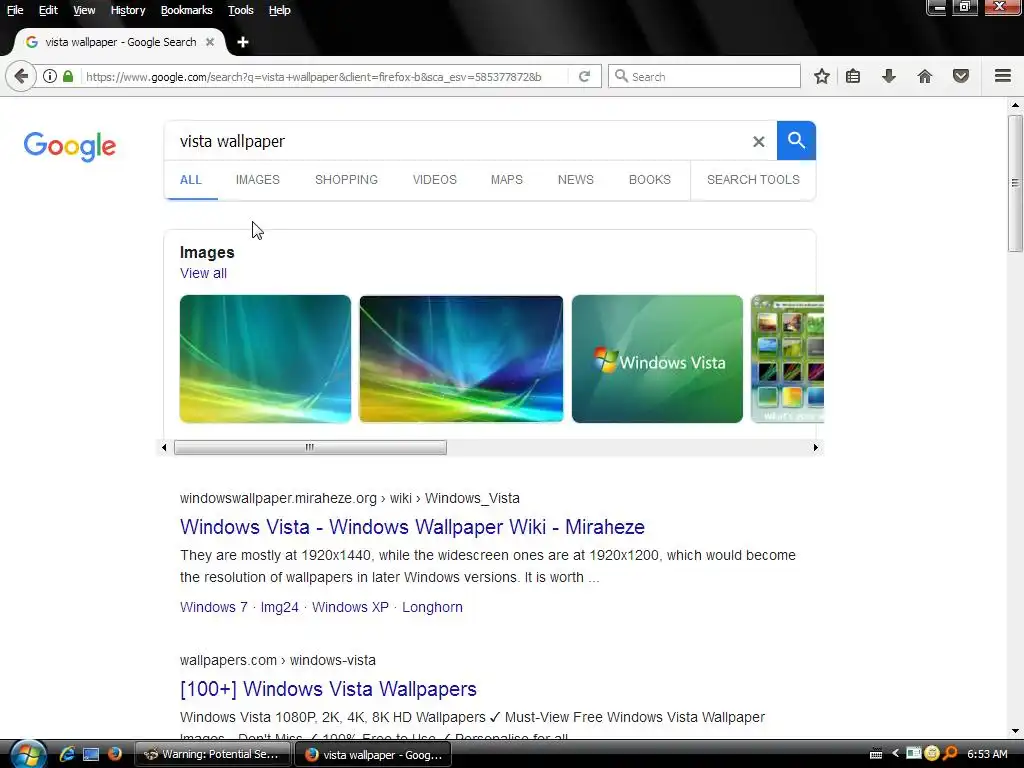Click Show Desktop icon in quick launch
The image size is (1024, 768).
tap(91, 754)
